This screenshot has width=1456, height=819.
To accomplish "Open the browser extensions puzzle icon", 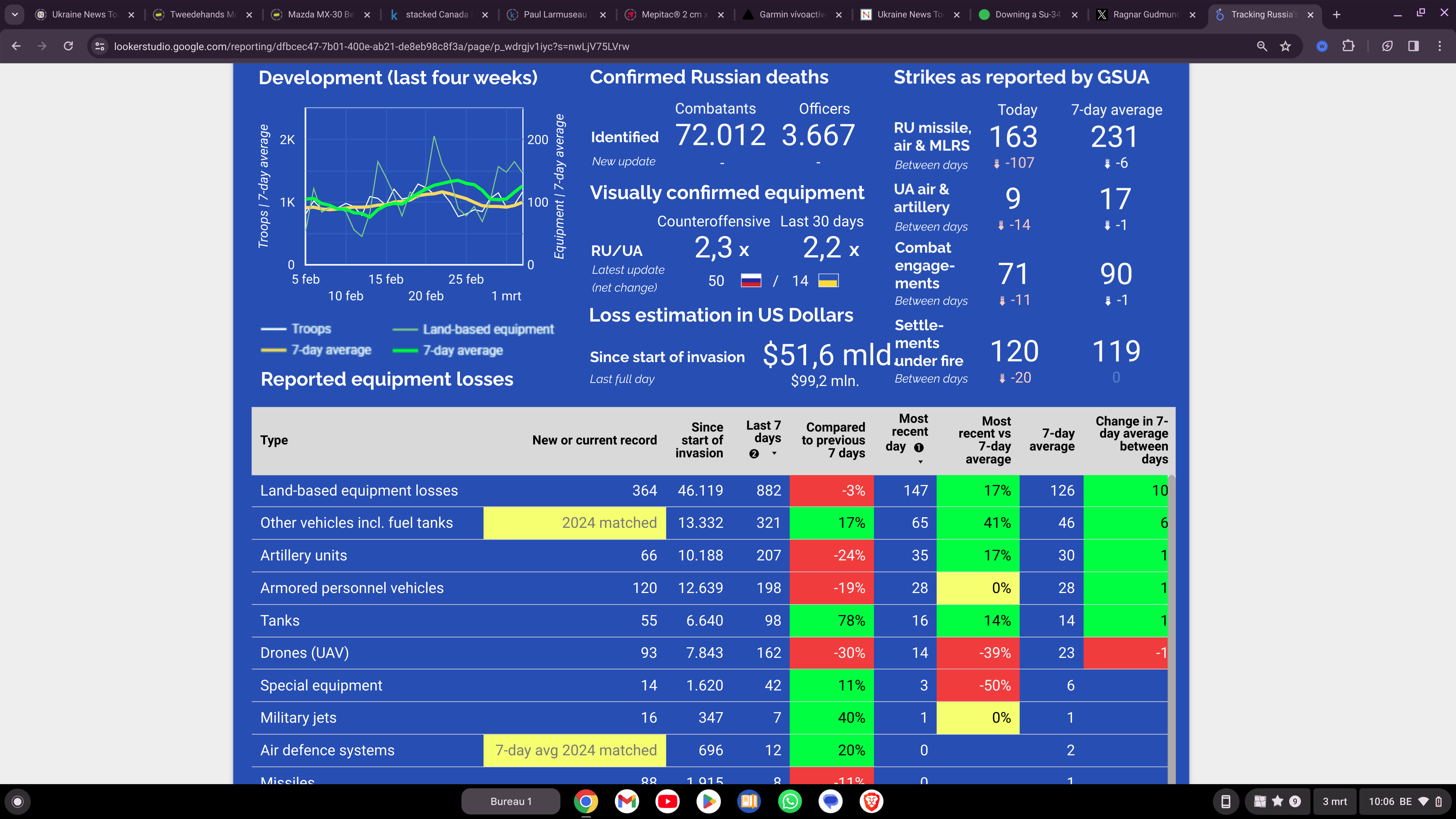I will pos(1348,46).
